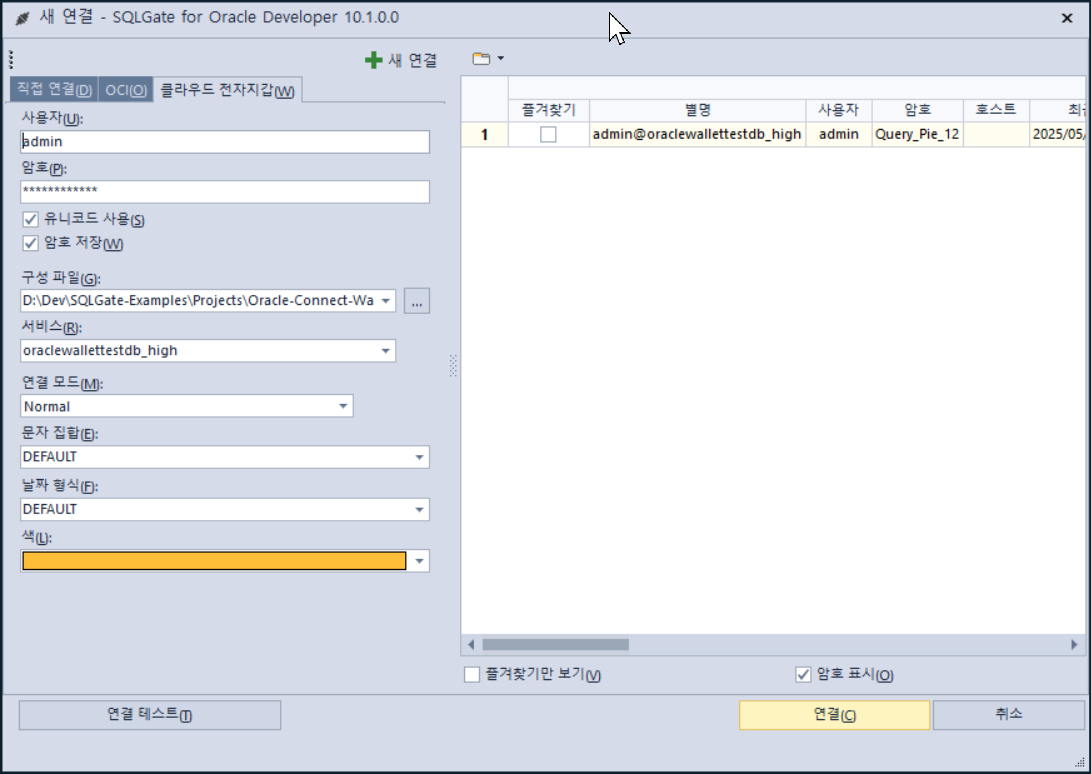Screen dimensions: 1091x774
Task: Open the 서비스 dropdown list
Action: point(385,351)
